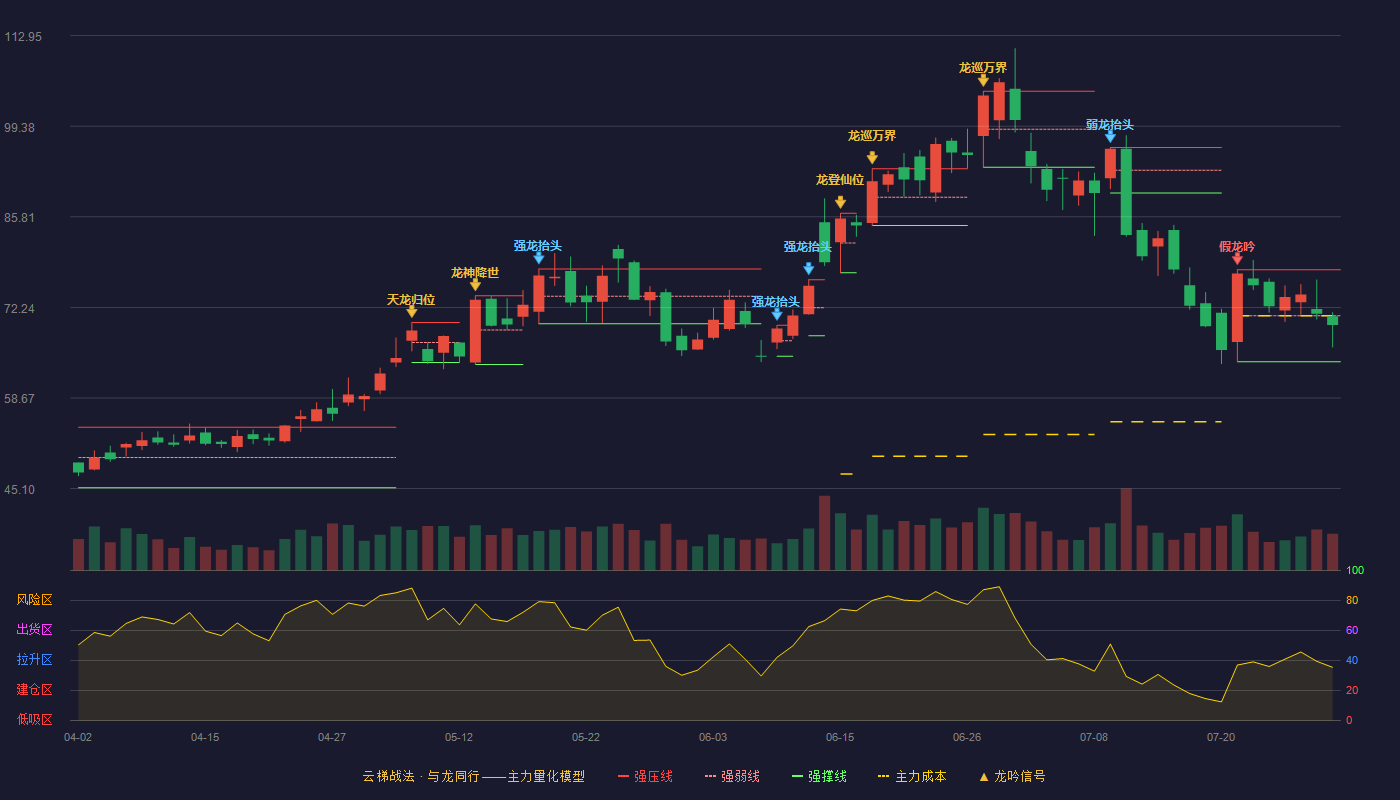This screenshot has width=1400, height=800.
Task: Select the 06-03 date label
Action: 713,737
